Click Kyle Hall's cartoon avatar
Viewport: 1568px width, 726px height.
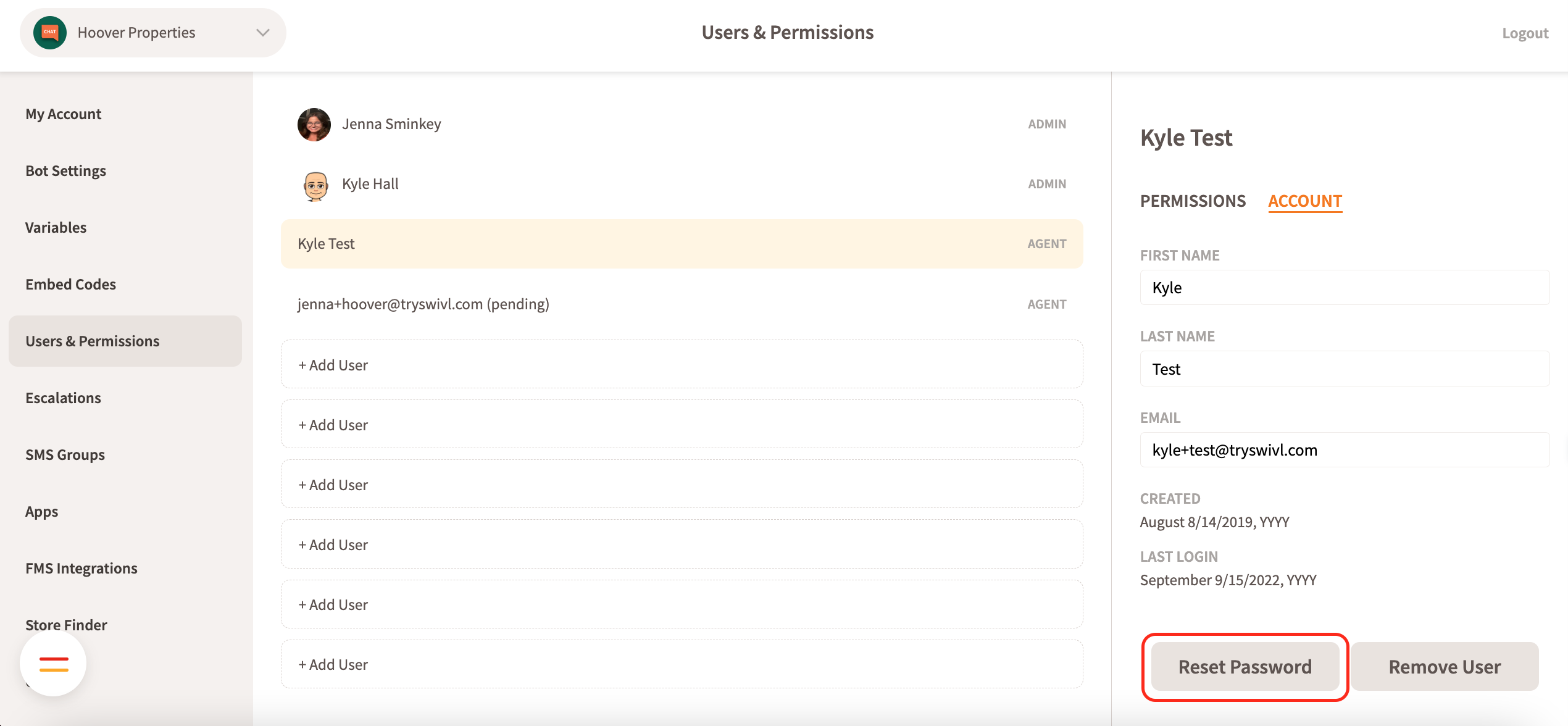(315, 185)
